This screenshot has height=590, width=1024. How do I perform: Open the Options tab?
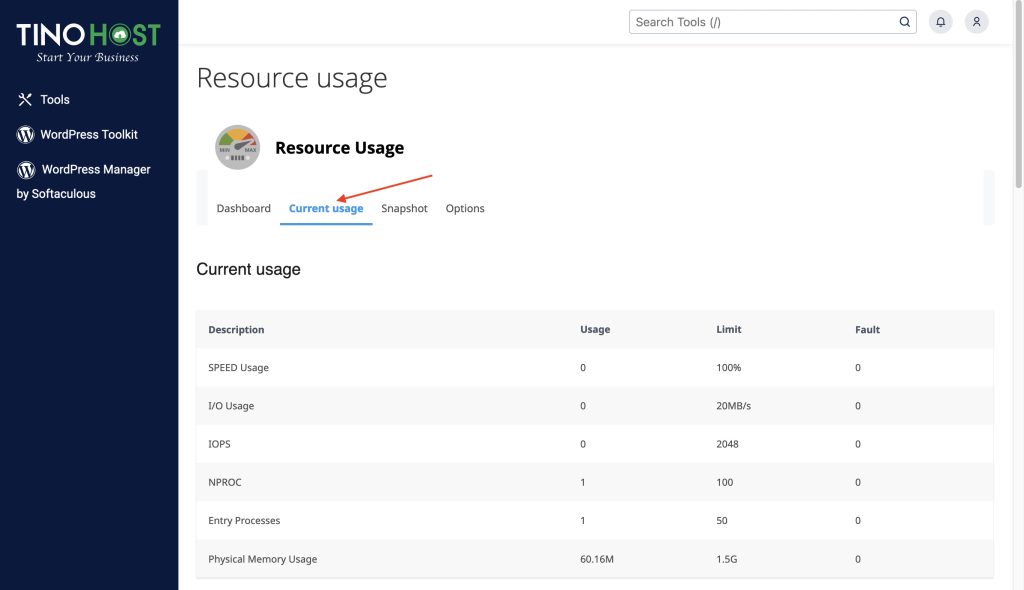tap(465, 208)
